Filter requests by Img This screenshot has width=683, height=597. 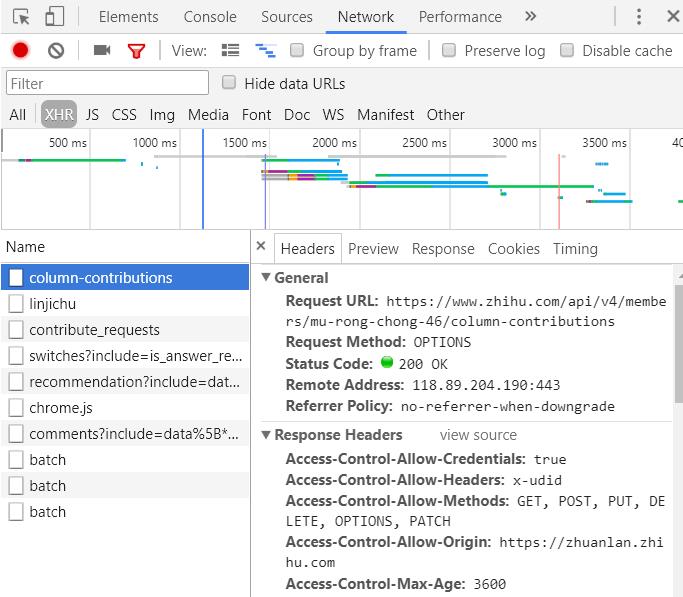[162, 115]
